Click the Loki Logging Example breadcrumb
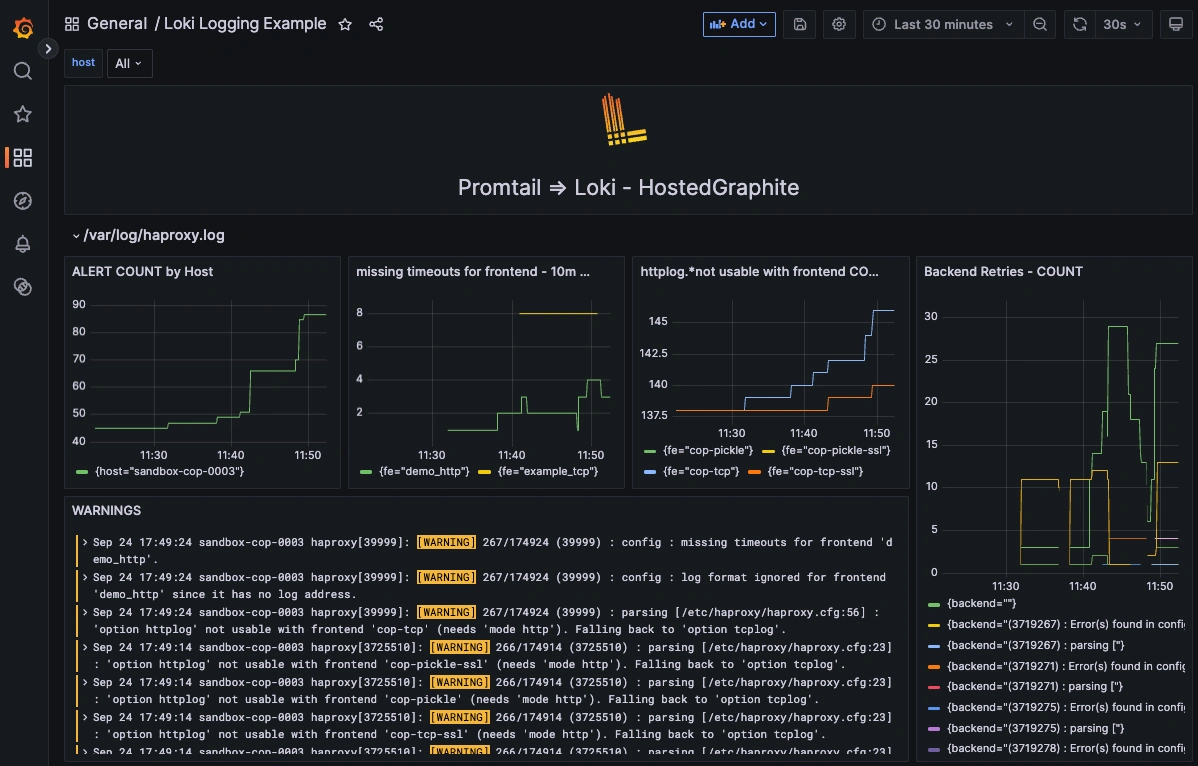This screenshot has height=766, width=1198. click(x=245, y=24)
